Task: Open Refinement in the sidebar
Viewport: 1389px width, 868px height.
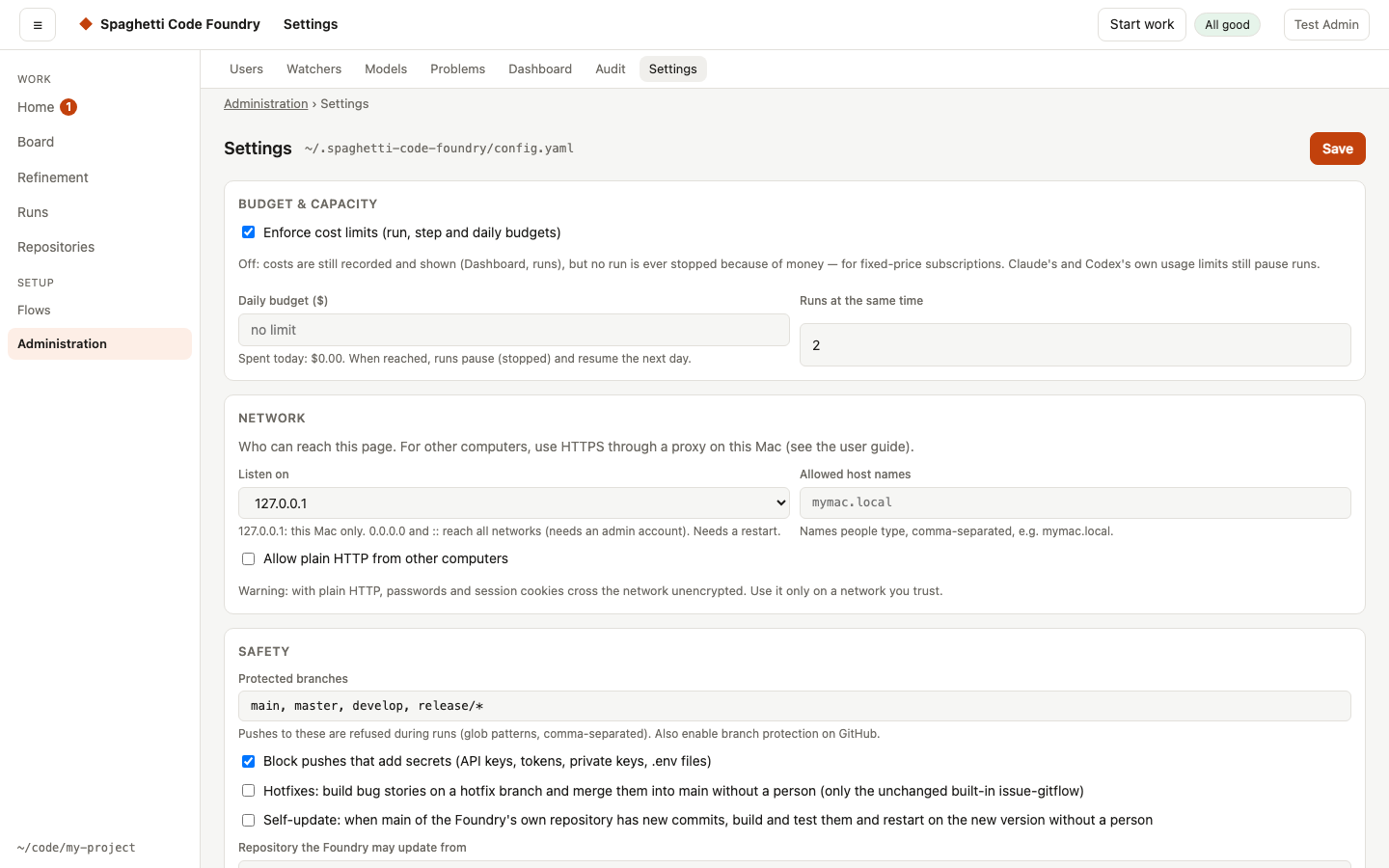Action: pyautogui.click(x=99, y=177)
